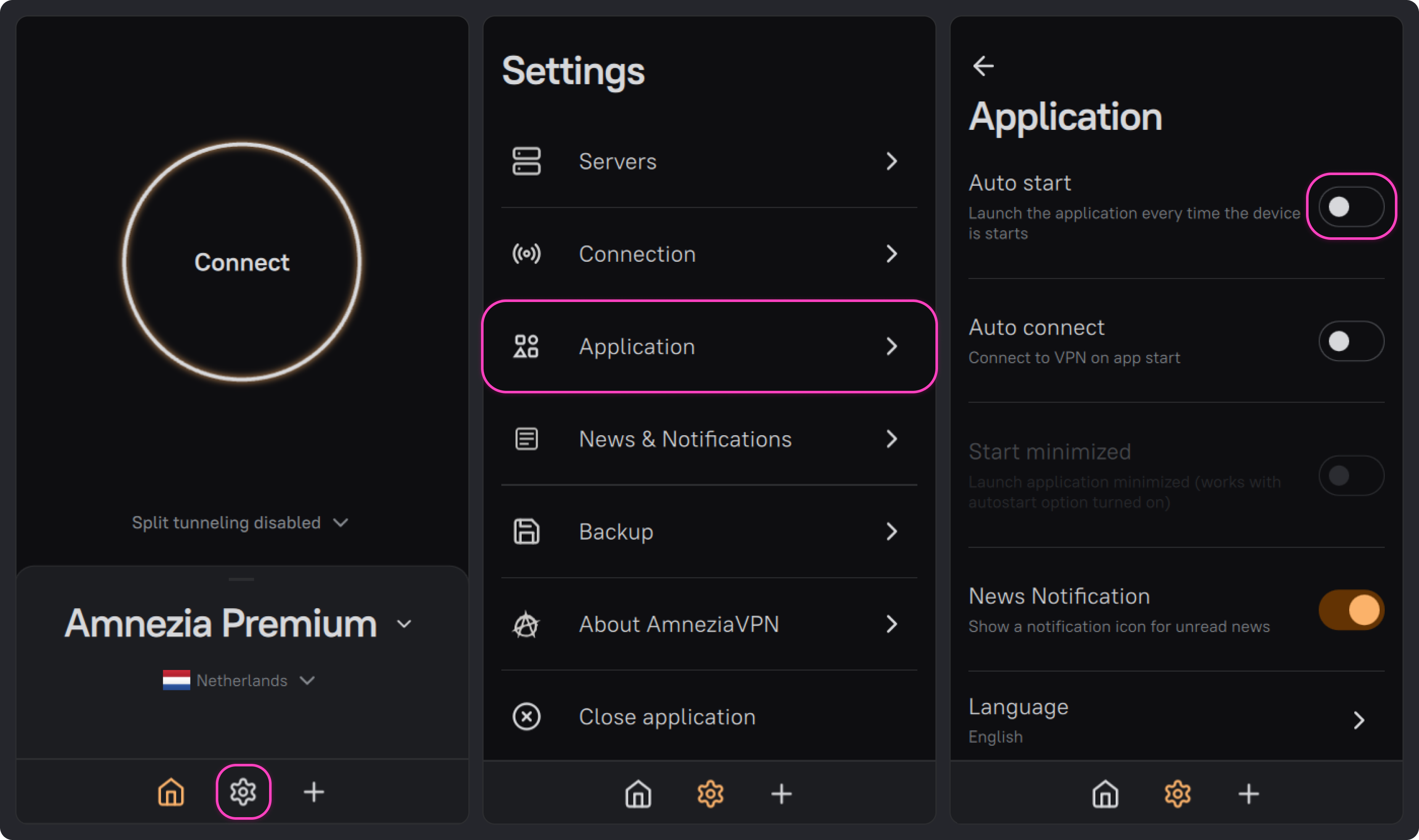Go back with the arrow above Application
This screenshot has height=840, width=1419.
point(983,66)
